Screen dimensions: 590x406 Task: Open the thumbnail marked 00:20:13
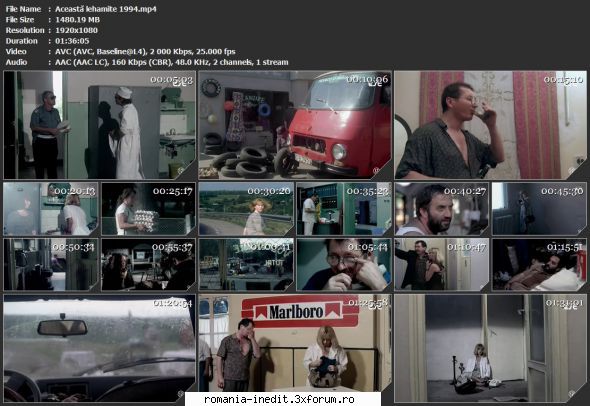[51, 209]
